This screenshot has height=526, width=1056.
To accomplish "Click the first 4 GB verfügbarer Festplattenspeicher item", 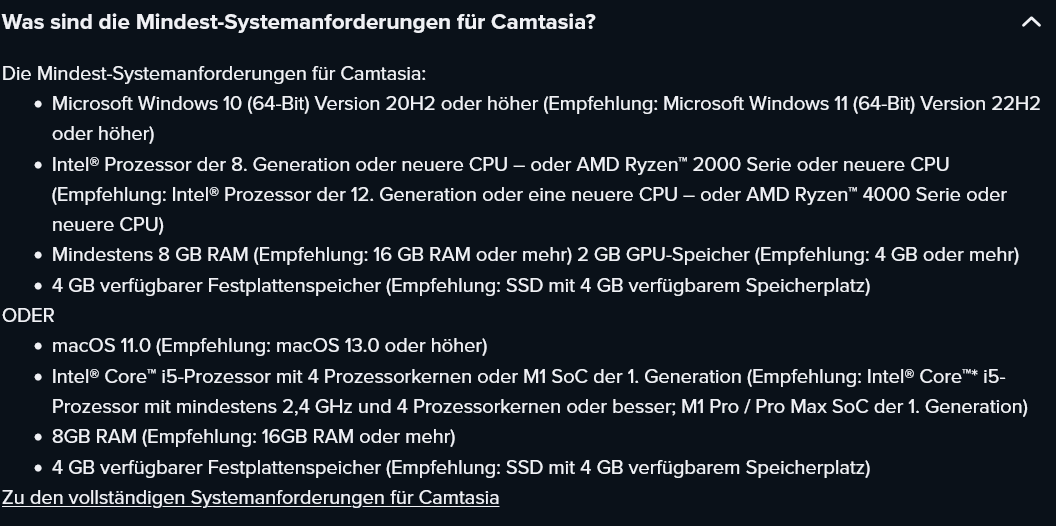I will [x=461, y=286].
